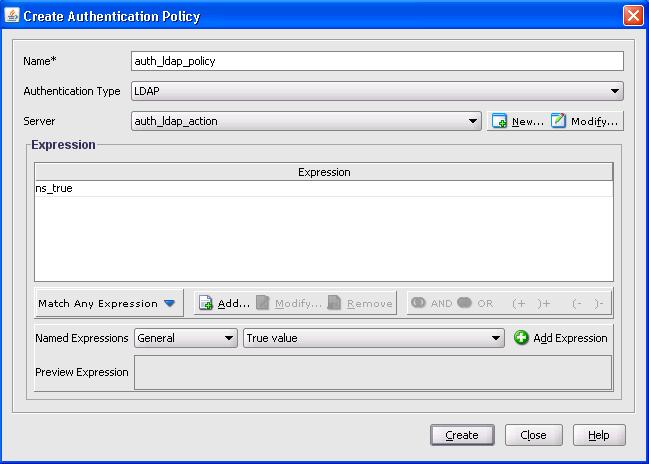Image resolution: width=649 pixels, height=464 pixels.
Task: Click the Java icon in title bar
Action: point(11,16)
